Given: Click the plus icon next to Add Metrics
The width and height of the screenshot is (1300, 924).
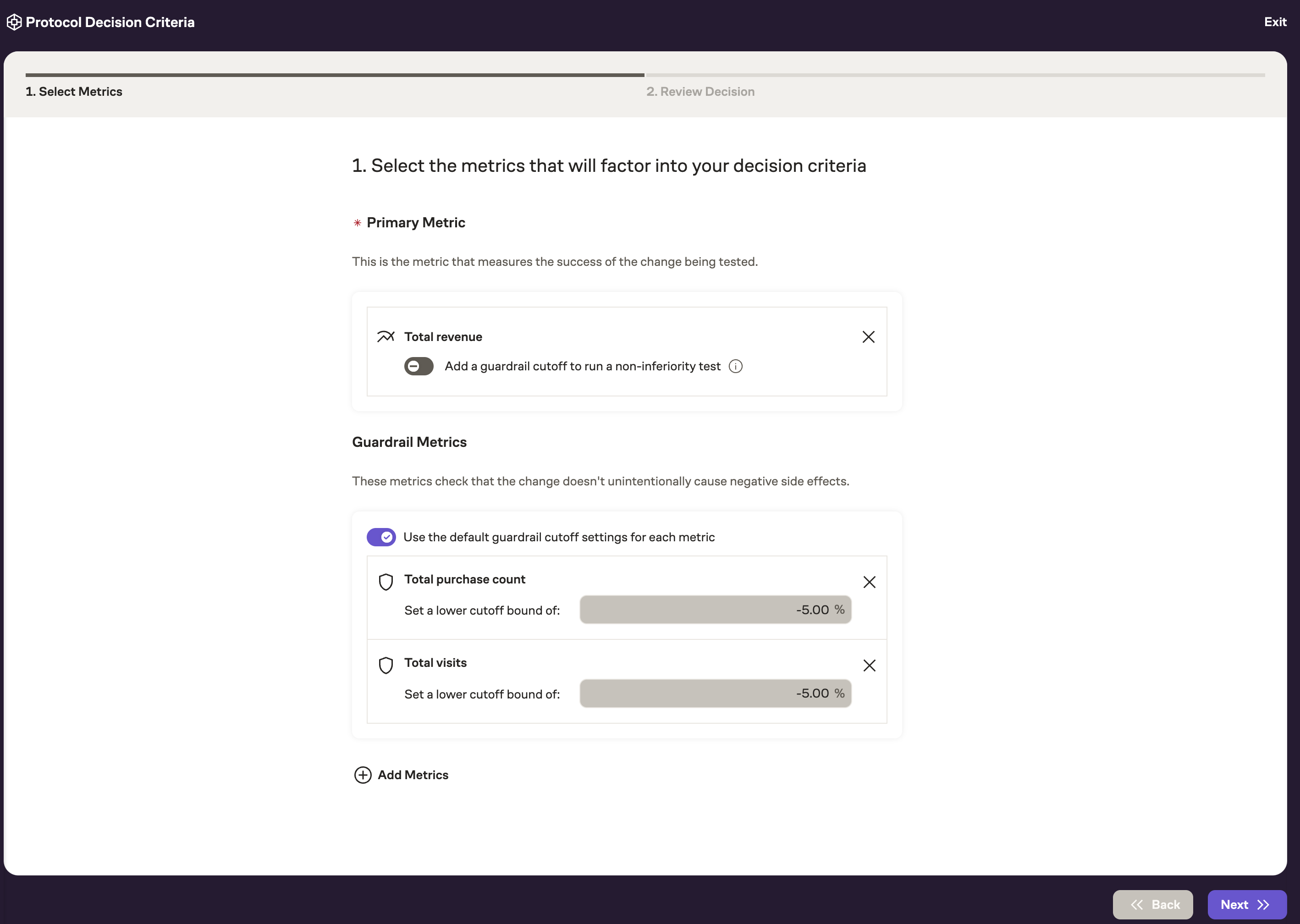Looking at the screenshot, I should click(x=363, y=775).
